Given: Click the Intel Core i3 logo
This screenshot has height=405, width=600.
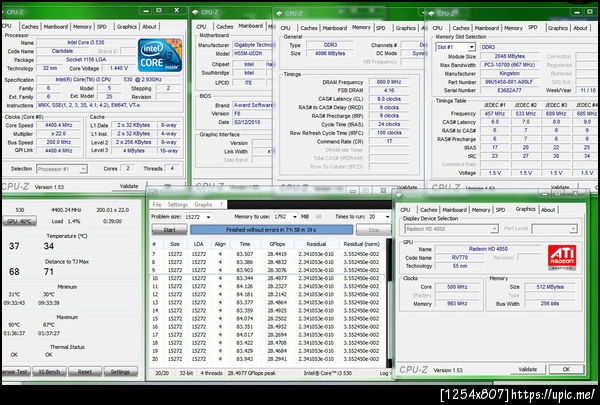Looking at the screenshot, I should 160,55.
